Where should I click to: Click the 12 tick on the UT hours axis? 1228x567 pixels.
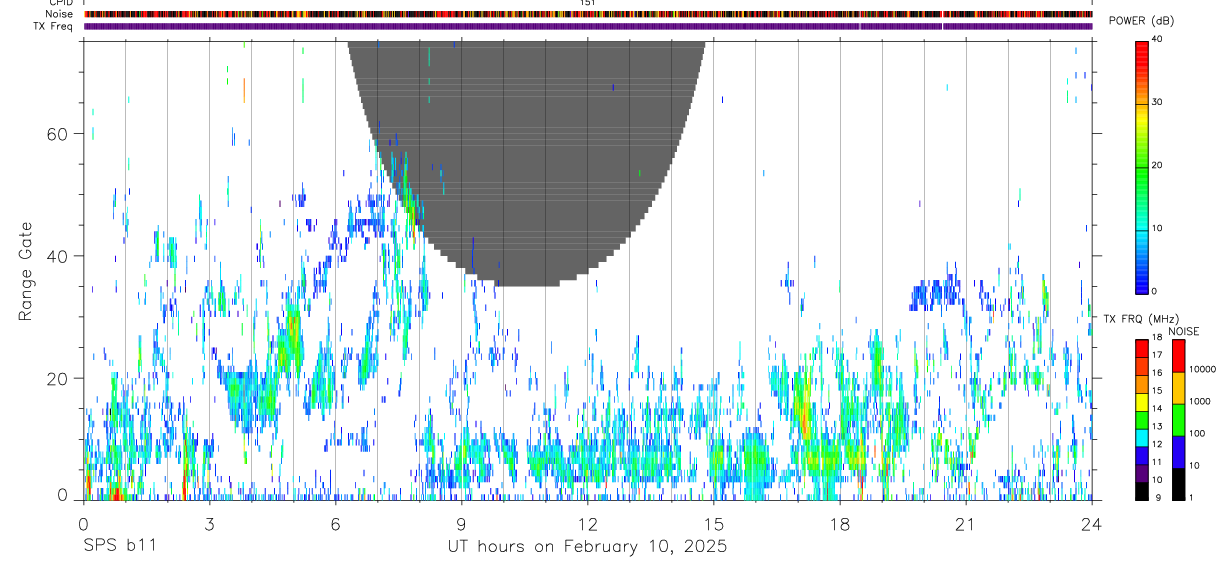pos(588,523)
